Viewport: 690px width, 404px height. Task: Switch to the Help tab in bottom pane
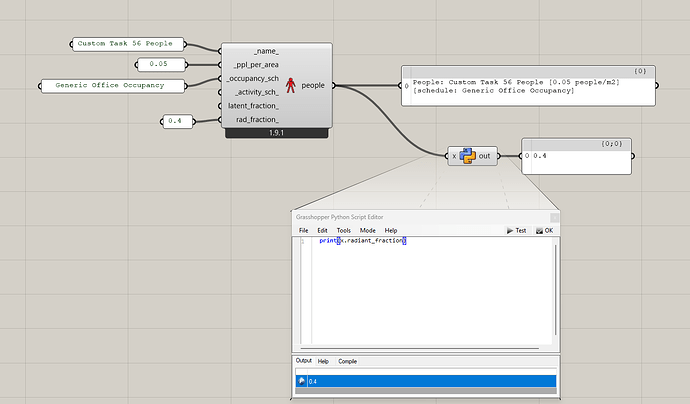coord(323,361)
